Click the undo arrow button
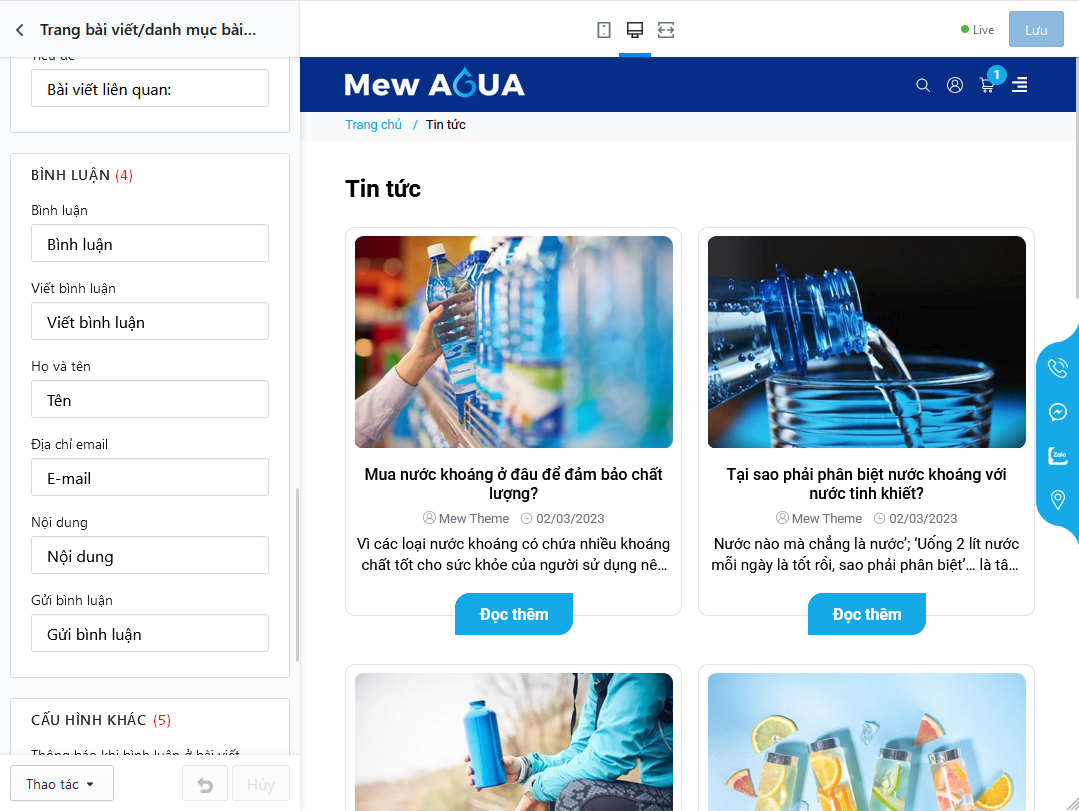Screen dimensions: 1079x811 (x=205, y=783)
